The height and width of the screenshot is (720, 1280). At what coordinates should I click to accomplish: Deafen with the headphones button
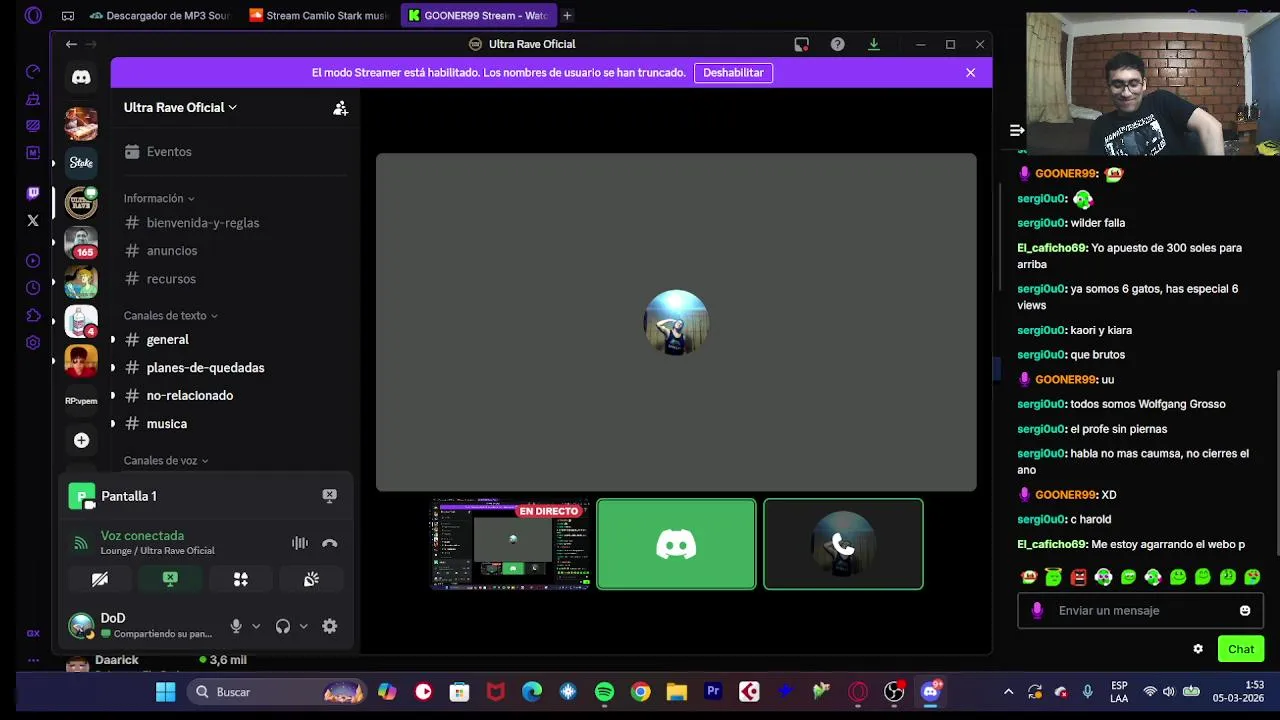283,626
